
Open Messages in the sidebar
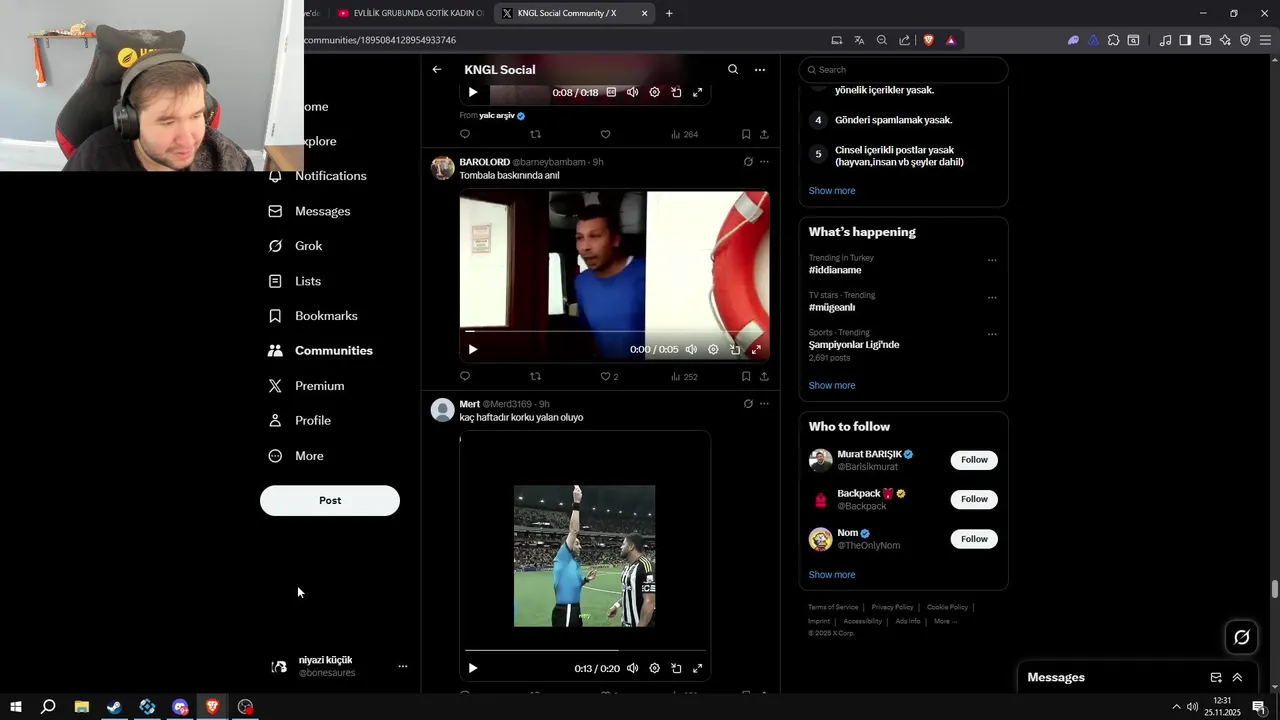click(x=310, y=211)
